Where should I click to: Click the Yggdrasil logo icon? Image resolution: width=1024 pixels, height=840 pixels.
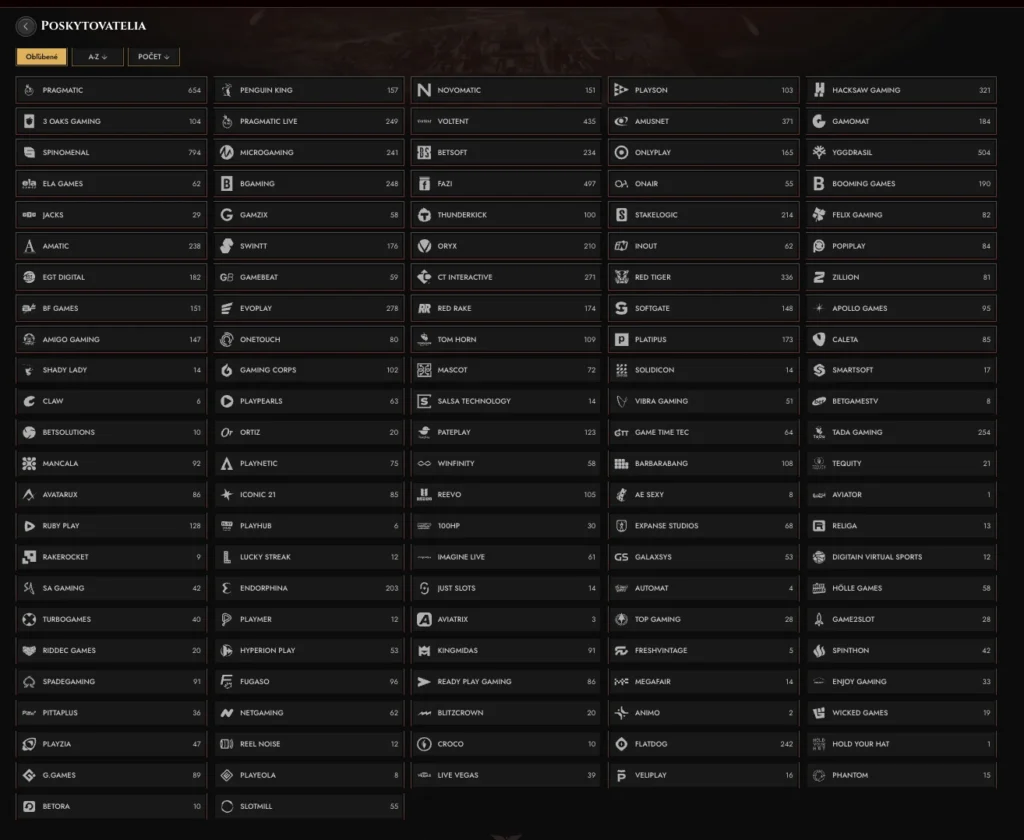819,152
